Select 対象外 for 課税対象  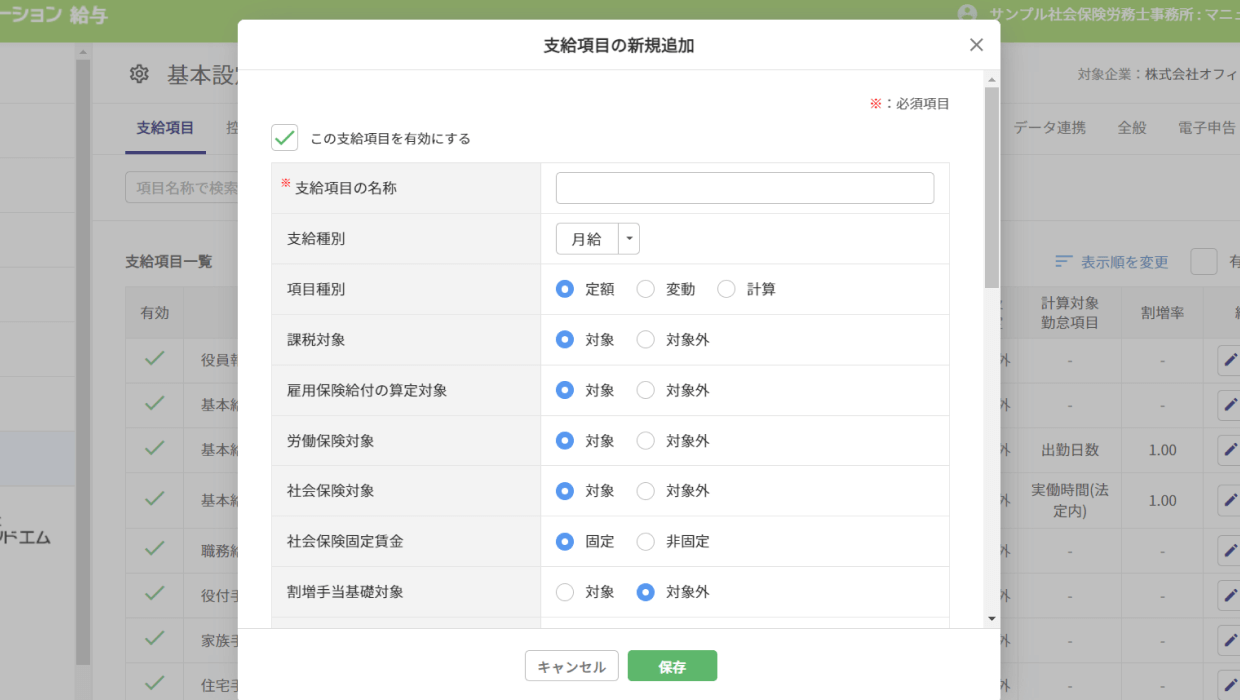(x=646, y=340)
